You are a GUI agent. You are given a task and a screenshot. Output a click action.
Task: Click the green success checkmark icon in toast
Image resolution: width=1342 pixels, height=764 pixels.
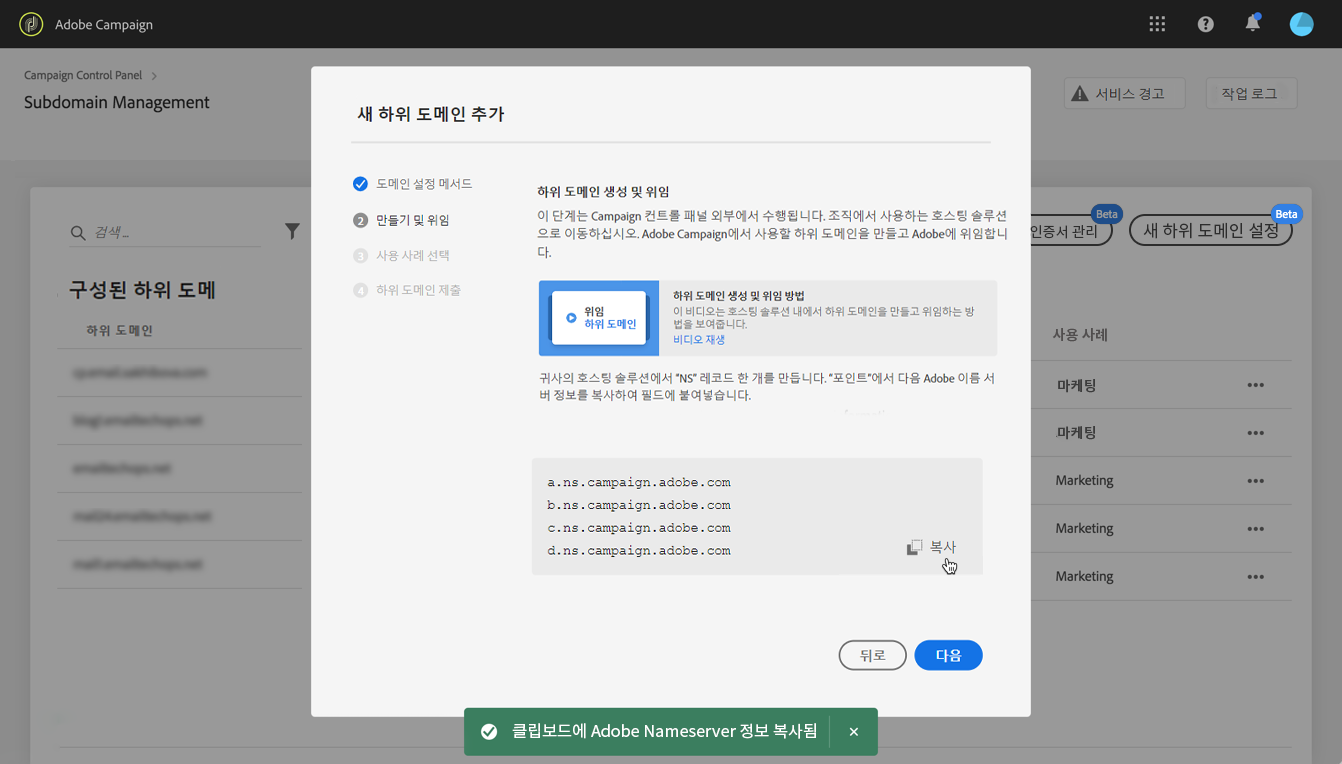coord(489,732)
